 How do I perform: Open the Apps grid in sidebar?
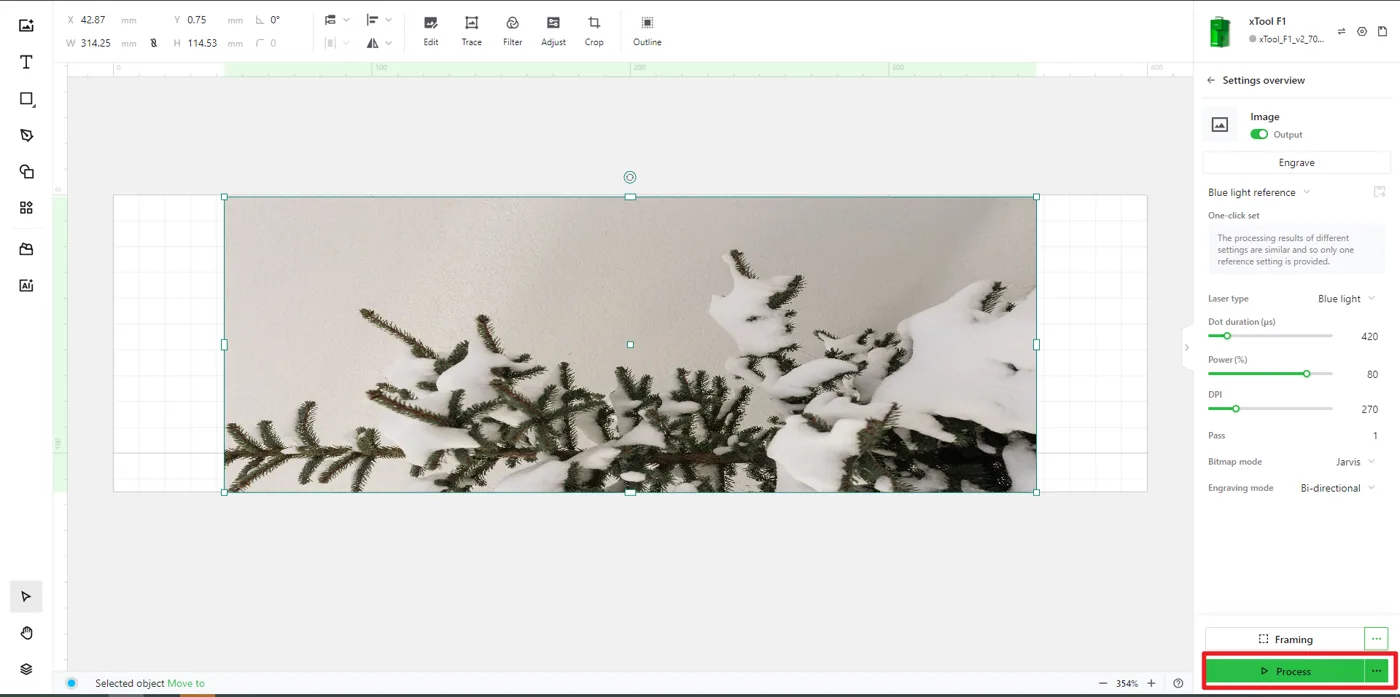click(26, 208)
